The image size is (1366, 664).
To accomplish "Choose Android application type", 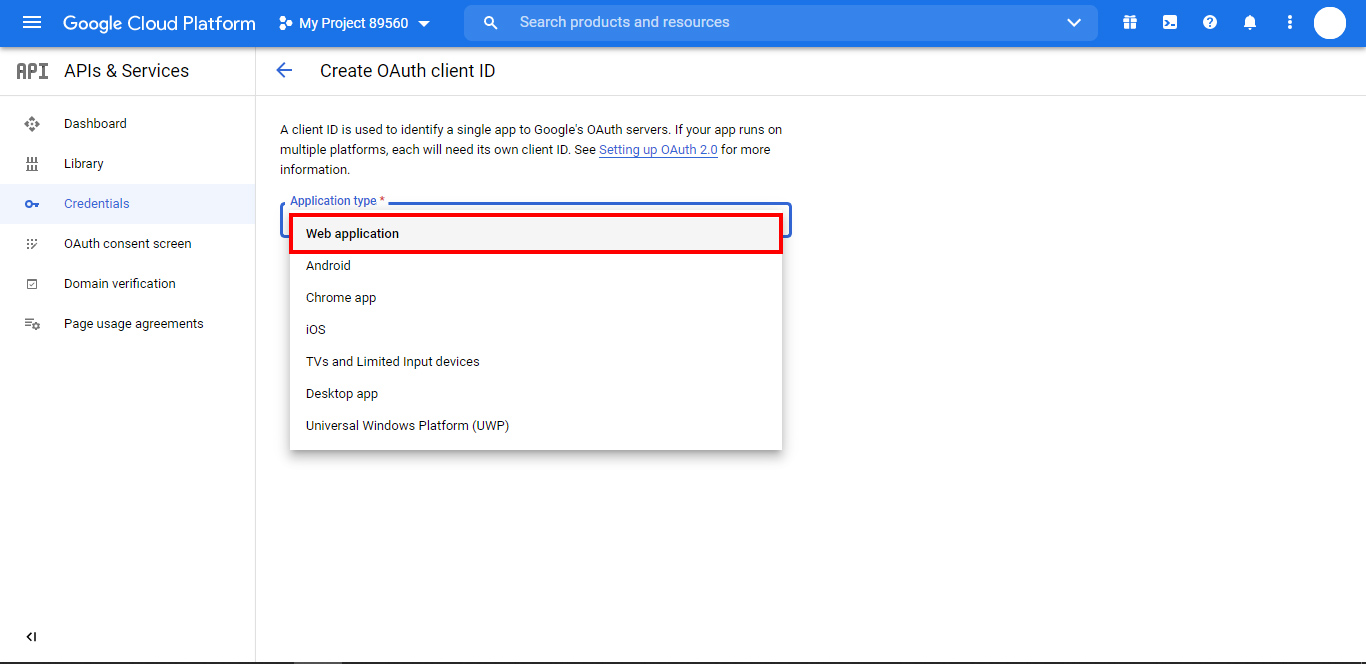I will pos(328,266).
